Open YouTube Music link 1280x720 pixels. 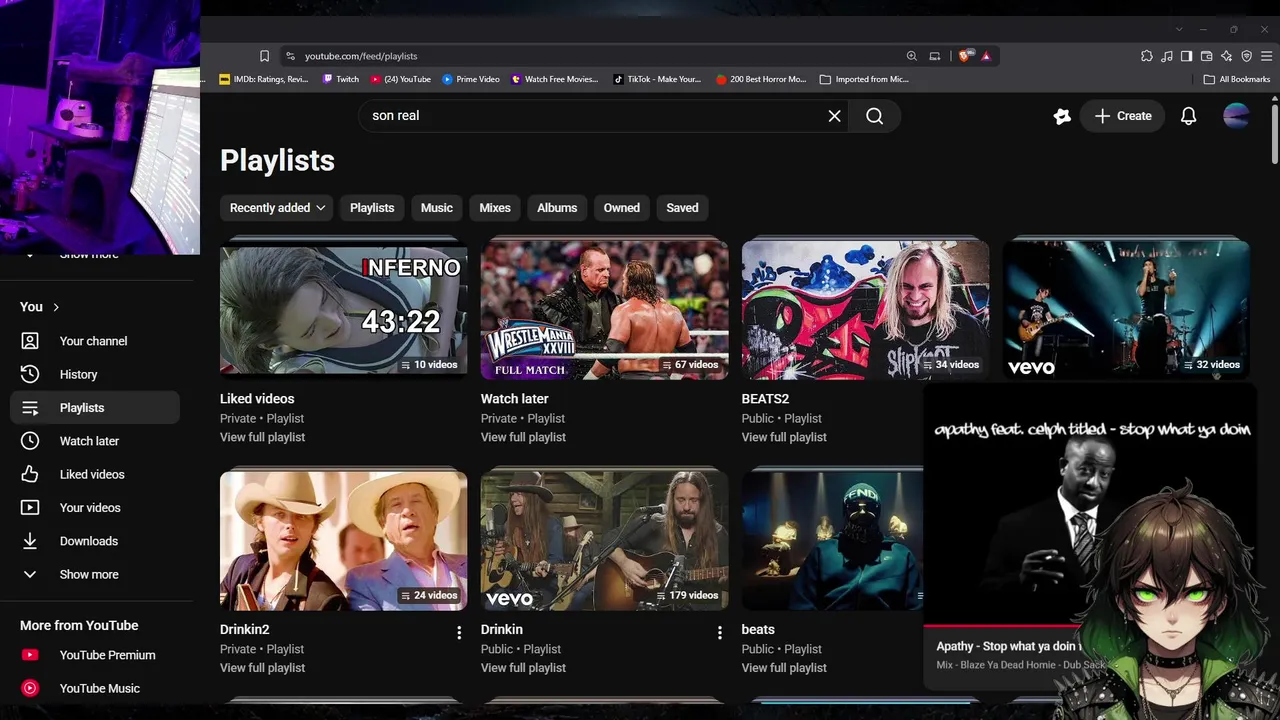pyautogui.click(x=95, y=688)
